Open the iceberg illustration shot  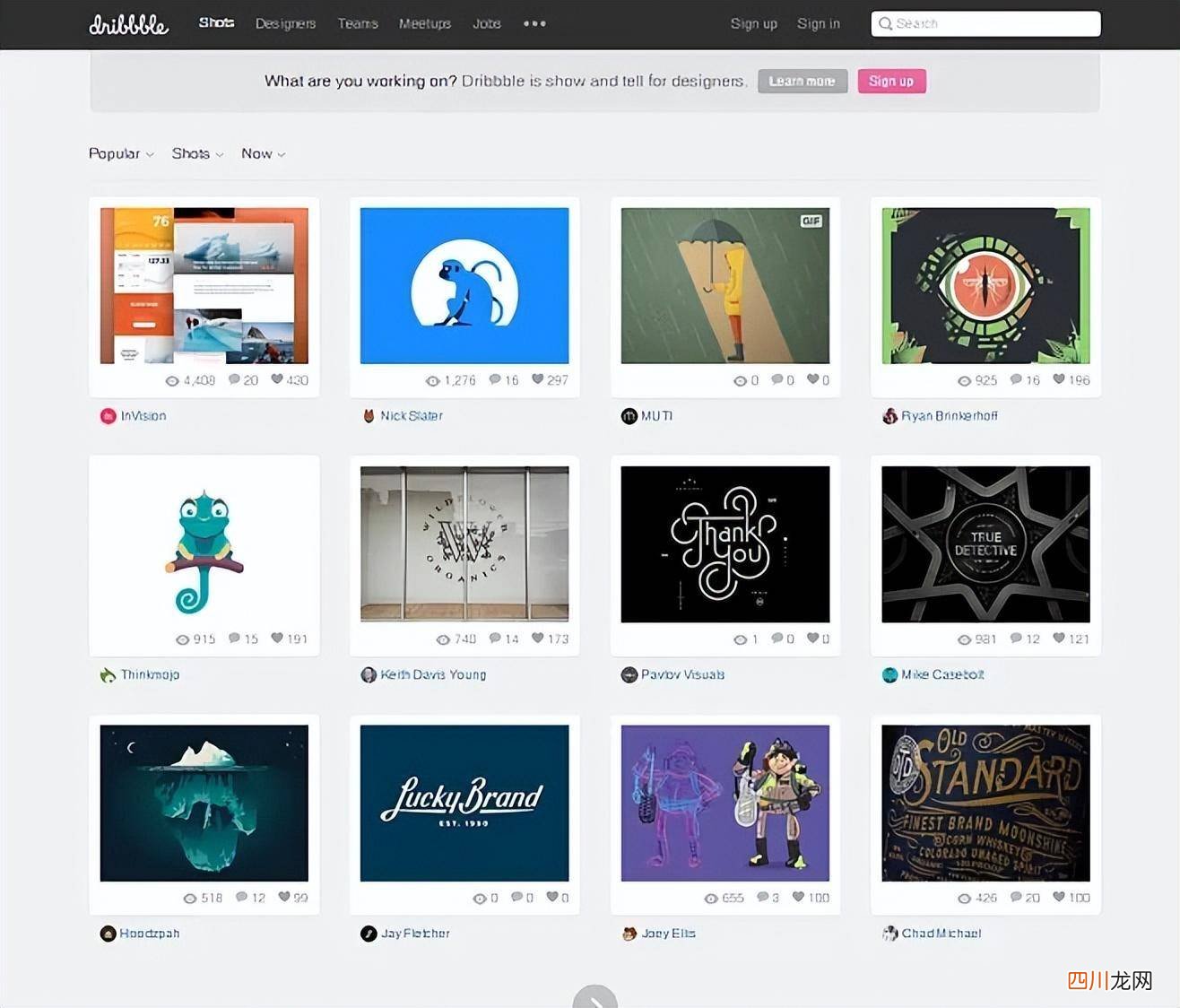click(x=204, y=804)
